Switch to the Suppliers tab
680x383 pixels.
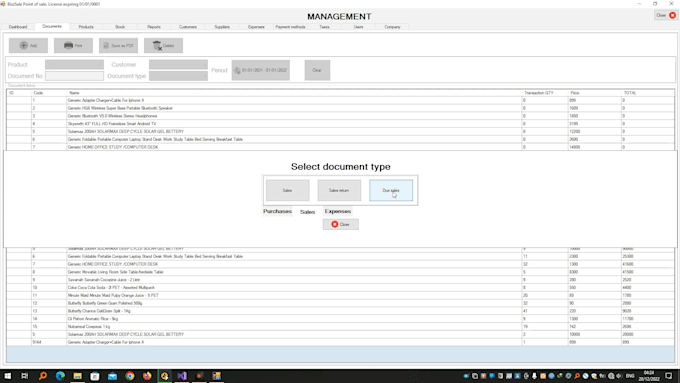[x=222, y=27]
